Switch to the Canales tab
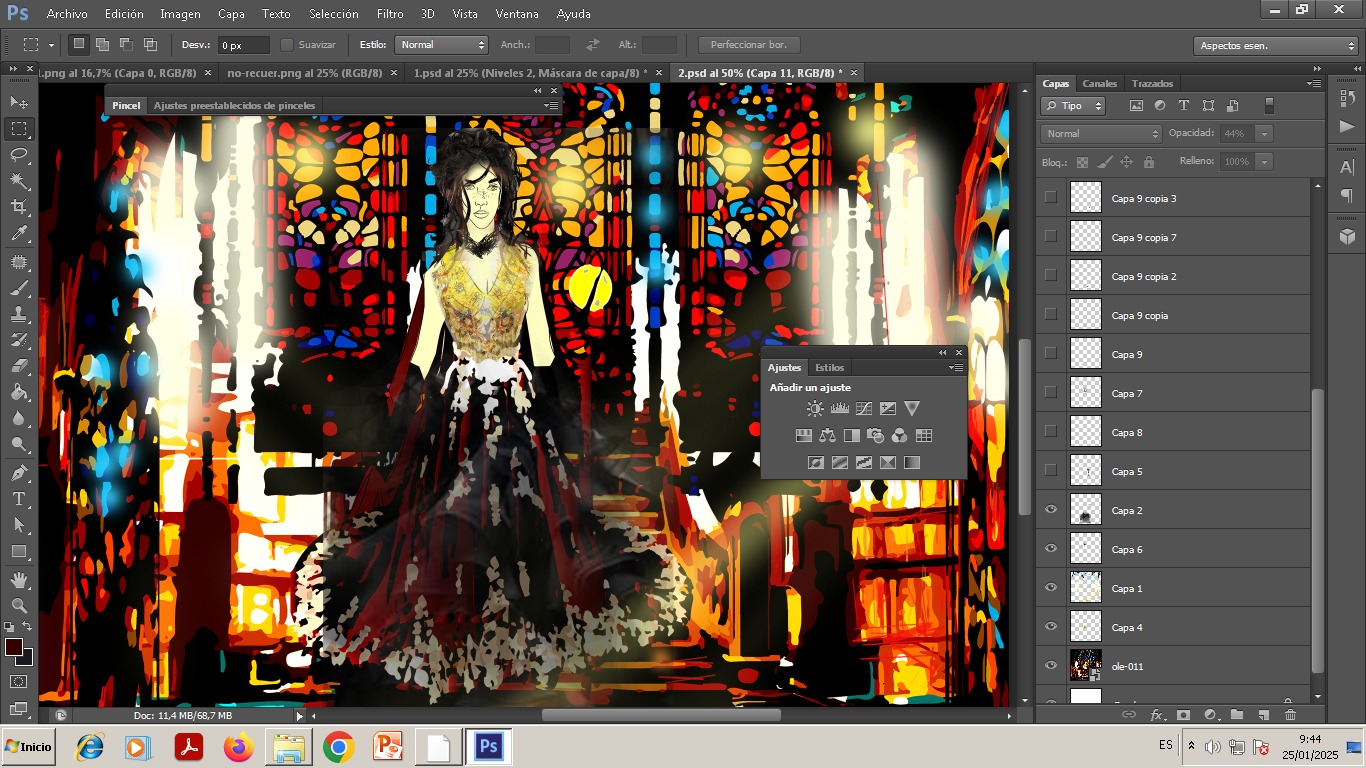The width and height of the screenshot is (1366, 768). [x=1100, y=83]
